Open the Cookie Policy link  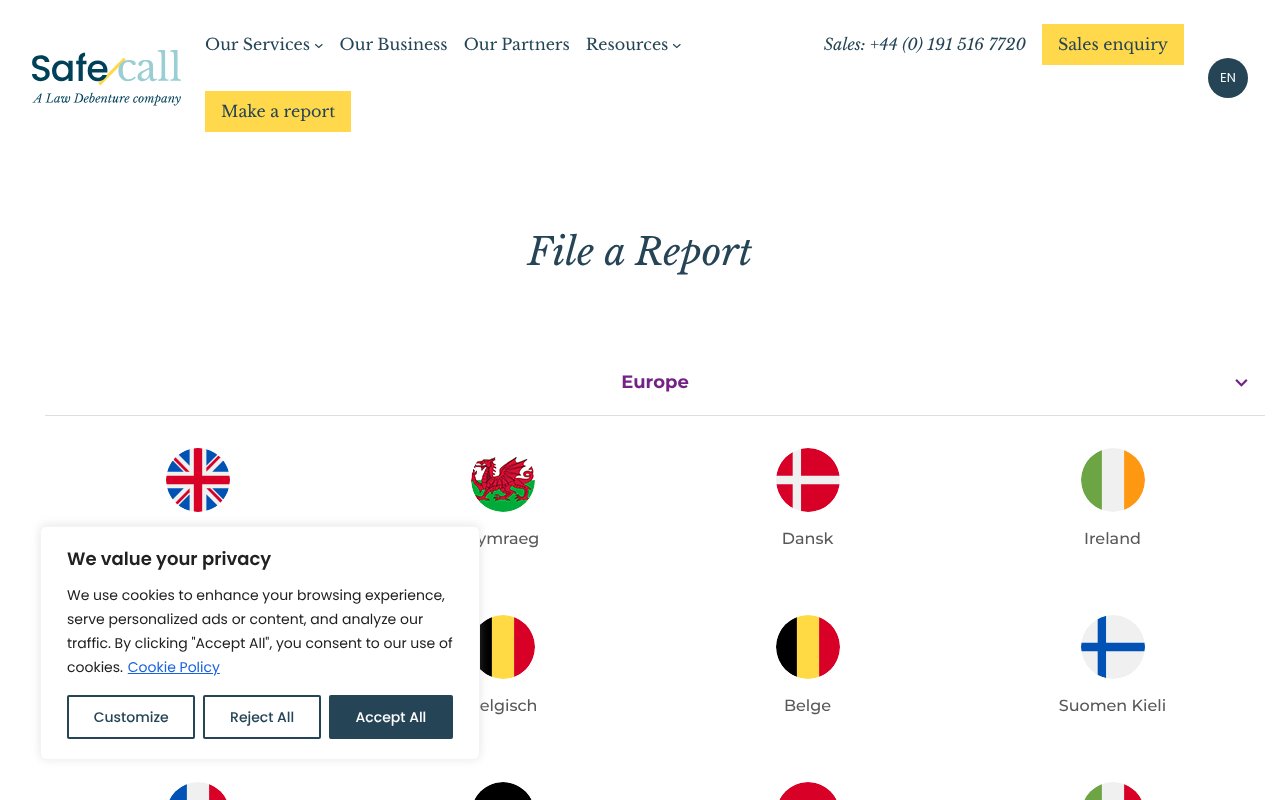tap(173, 667)
